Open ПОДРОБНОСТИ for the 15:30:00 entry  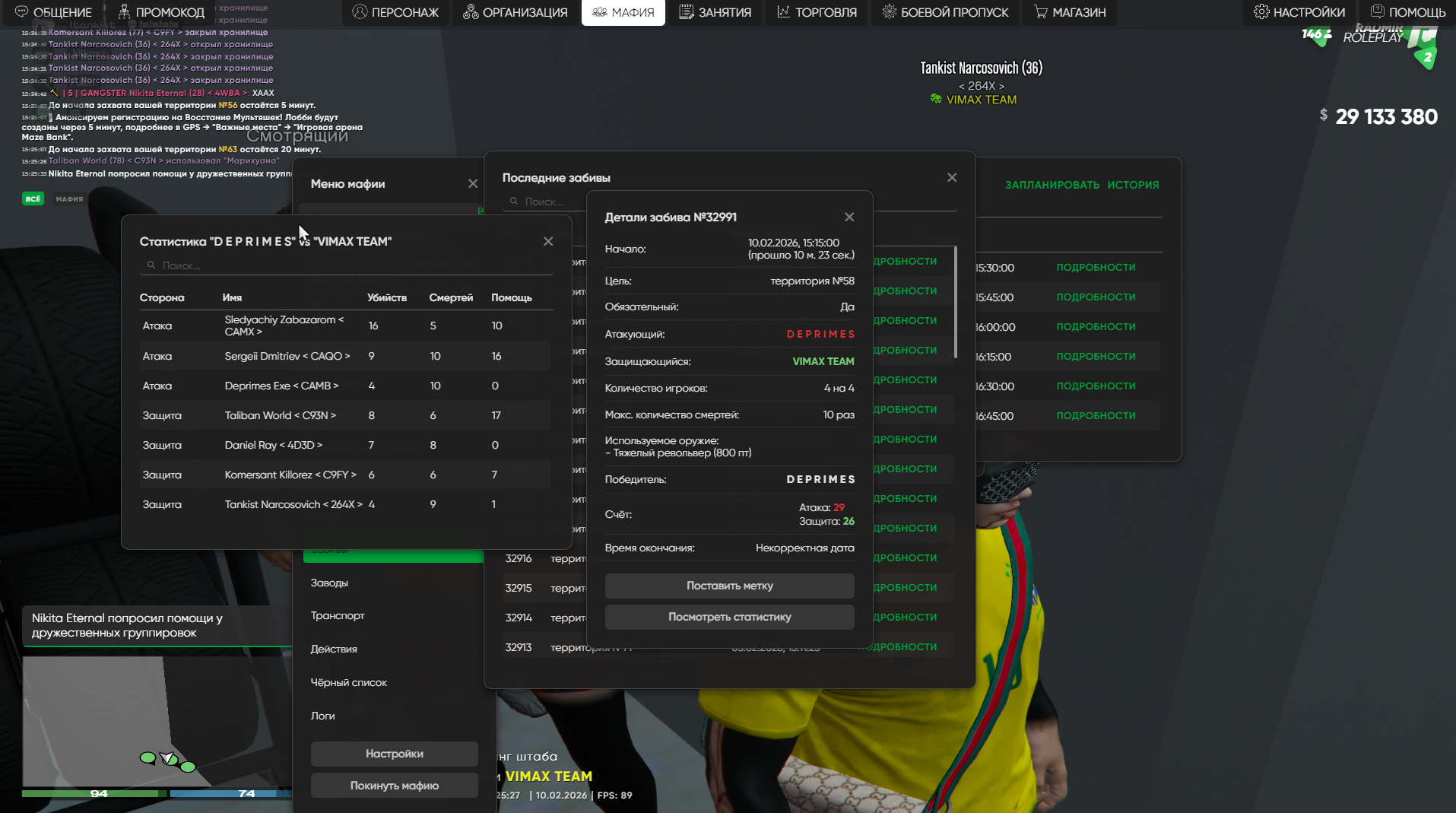pos(1096,268)
